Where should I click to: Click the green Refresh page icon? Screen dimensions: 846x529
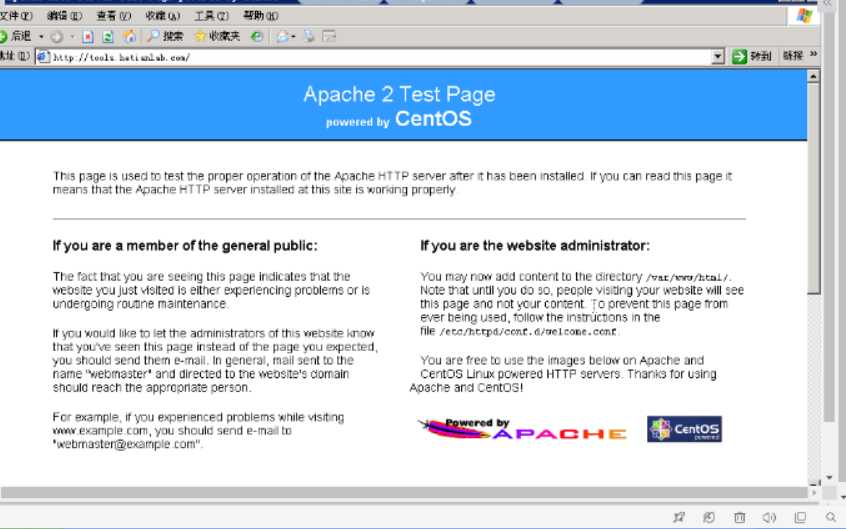pos(108,37)
